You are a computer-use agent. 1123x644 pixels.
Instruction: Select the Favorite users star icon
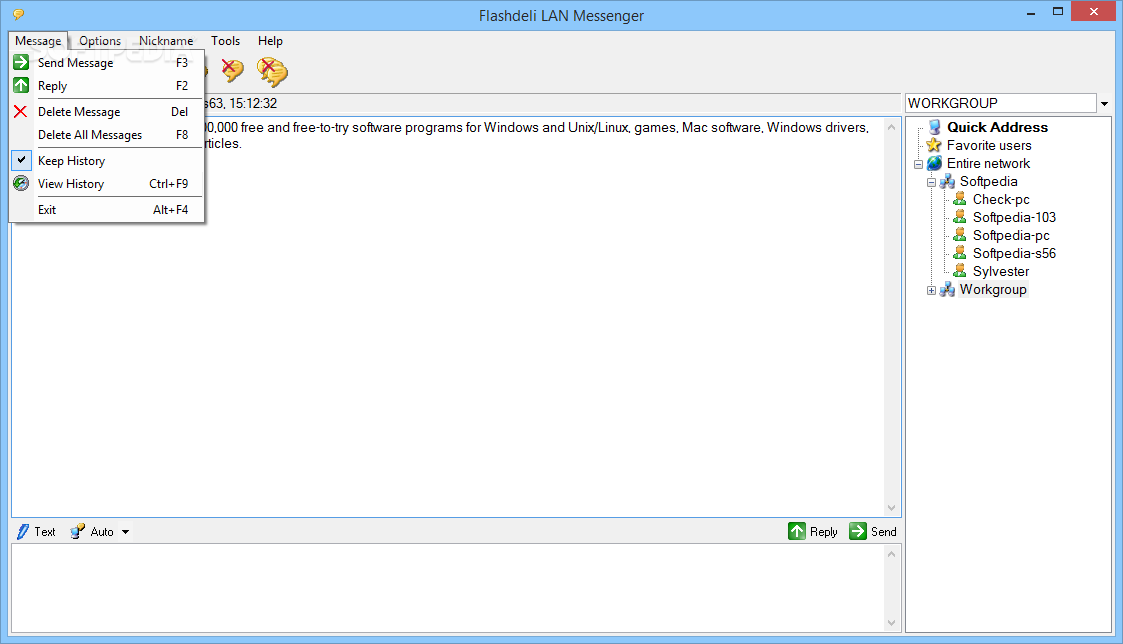(934, 145)
